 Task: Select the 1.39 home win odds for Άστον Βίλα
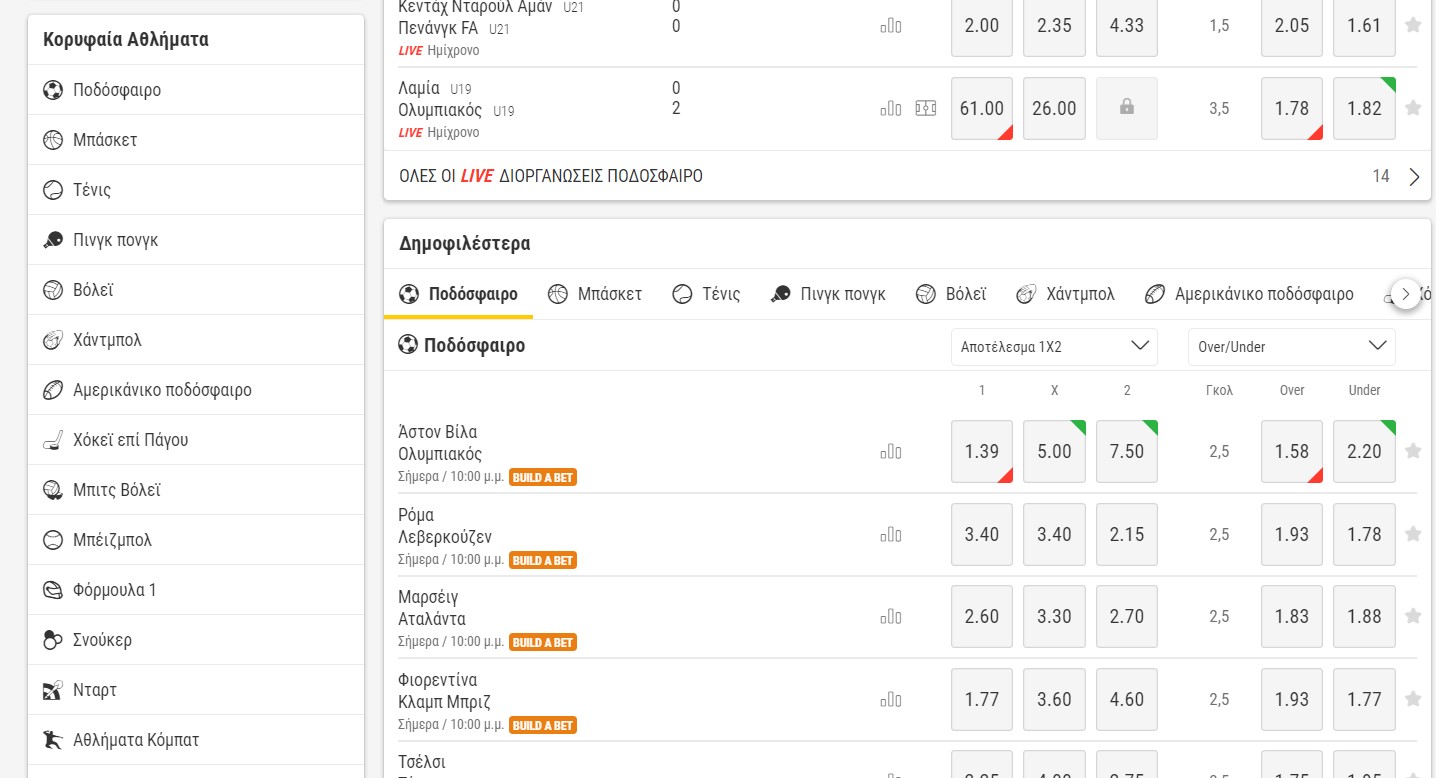click(x=981, y=451)
